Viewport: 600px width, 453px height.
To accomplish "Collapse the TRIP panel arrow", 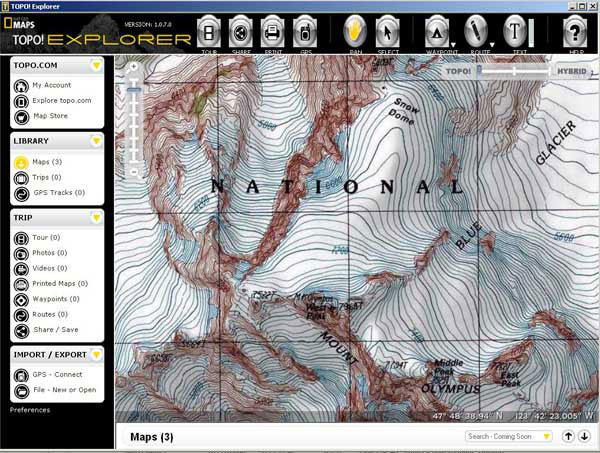I will coord(96,217).
